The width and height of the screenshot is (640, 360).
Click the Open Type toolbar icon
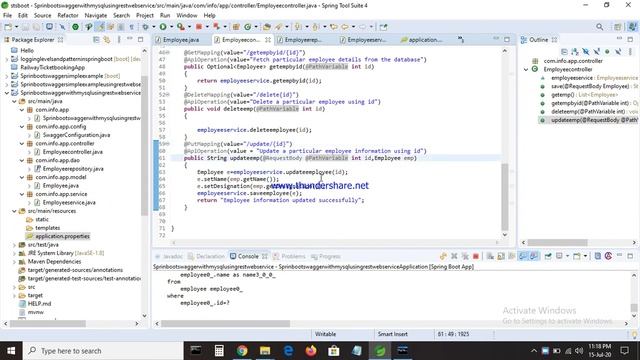click(x=267, y=27)
